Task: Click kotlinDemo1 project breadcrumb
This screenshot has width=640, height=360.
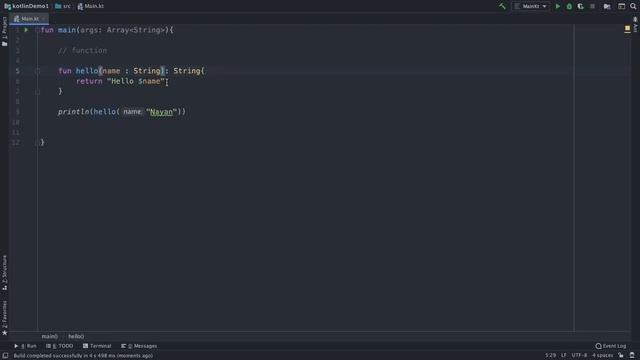Action: tap(27, 6)
